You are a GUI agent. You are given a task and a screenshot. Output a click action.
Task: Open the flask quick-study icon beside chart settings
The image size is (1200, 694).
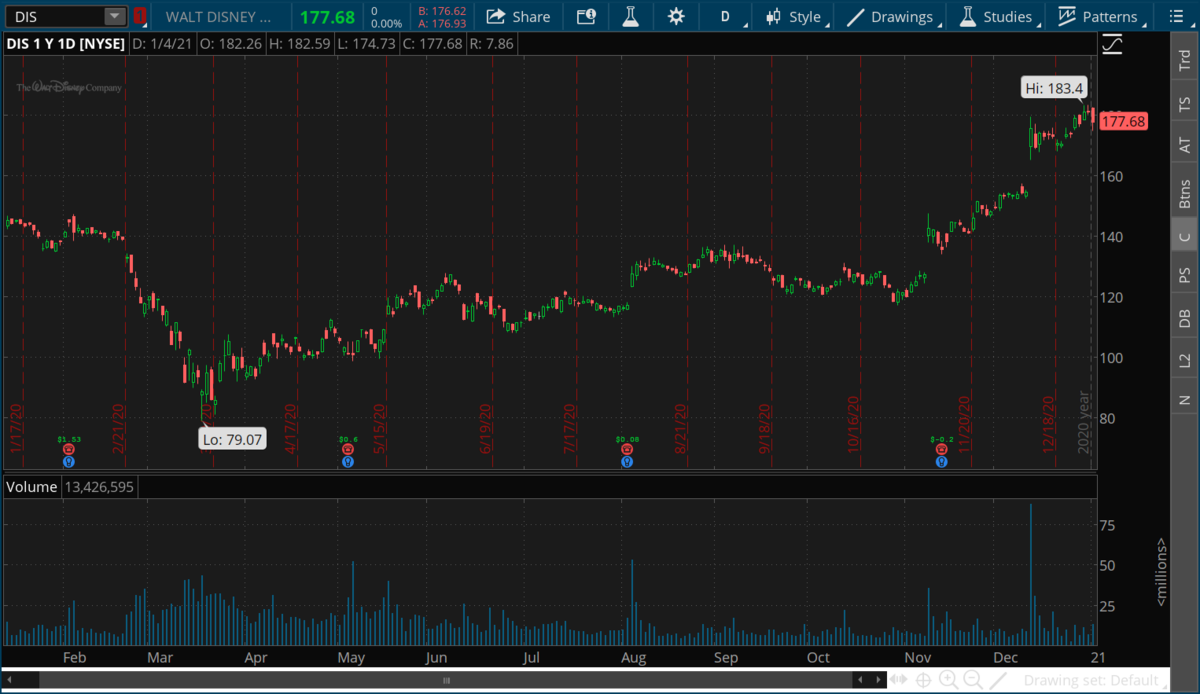click(x=630, y=16)
